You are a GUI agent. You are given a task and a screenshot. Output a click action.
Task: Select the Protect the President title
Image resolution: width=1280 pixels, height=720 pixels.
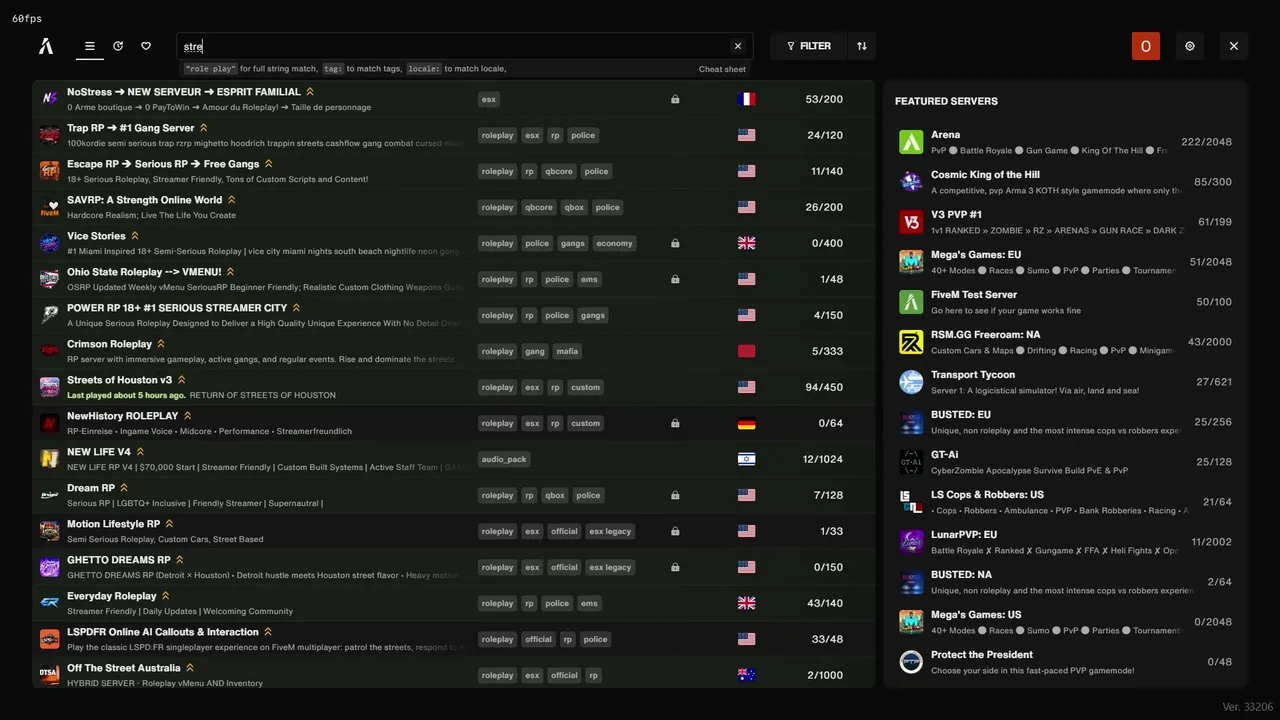(x=982, y=655)
